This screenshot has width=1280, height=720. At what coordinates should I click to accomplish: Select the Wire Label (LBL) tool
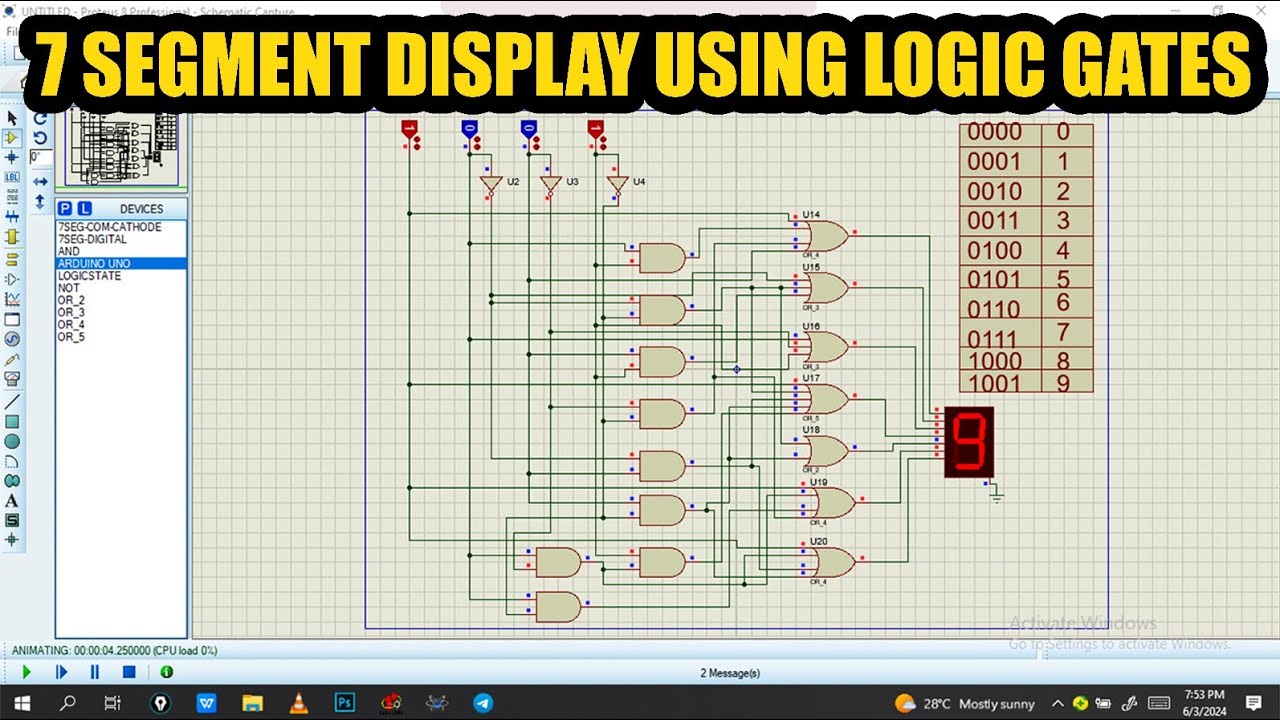coord(12,177)
